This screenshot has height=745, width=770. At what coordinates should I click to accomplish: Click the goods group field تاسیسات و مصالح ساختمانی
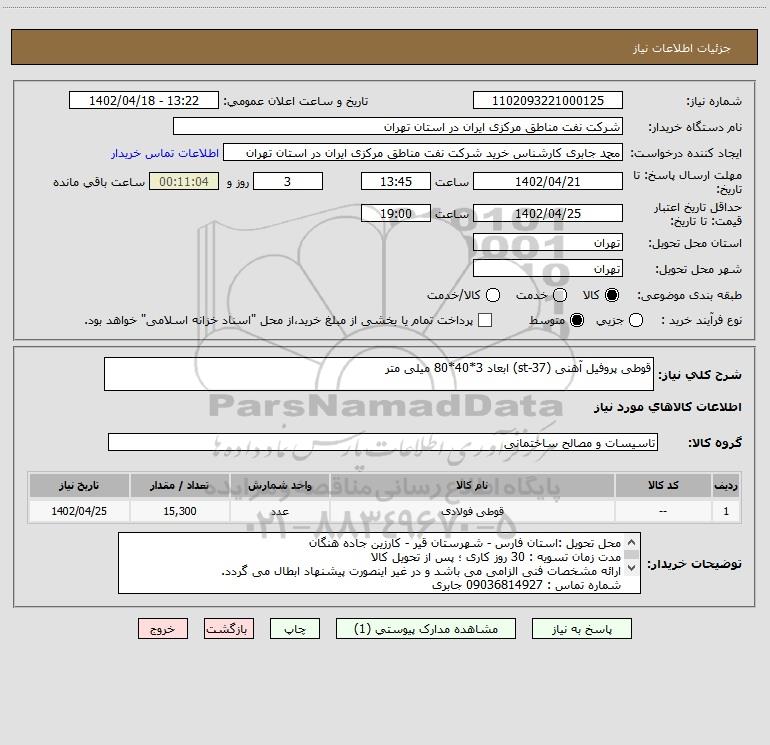pyautogui.click(x=383, y=442)
